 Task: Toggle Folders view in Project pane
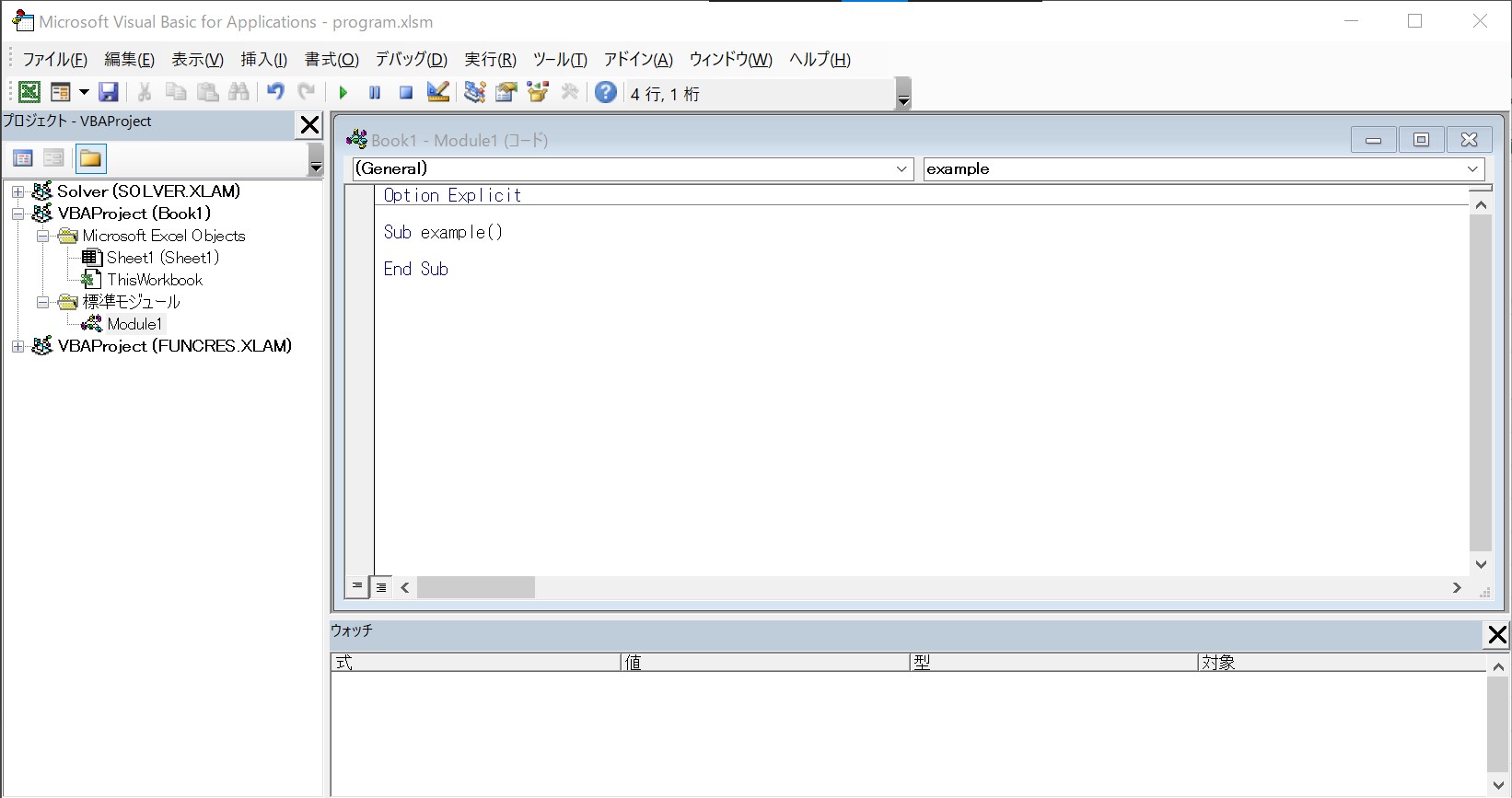[90, 158]
